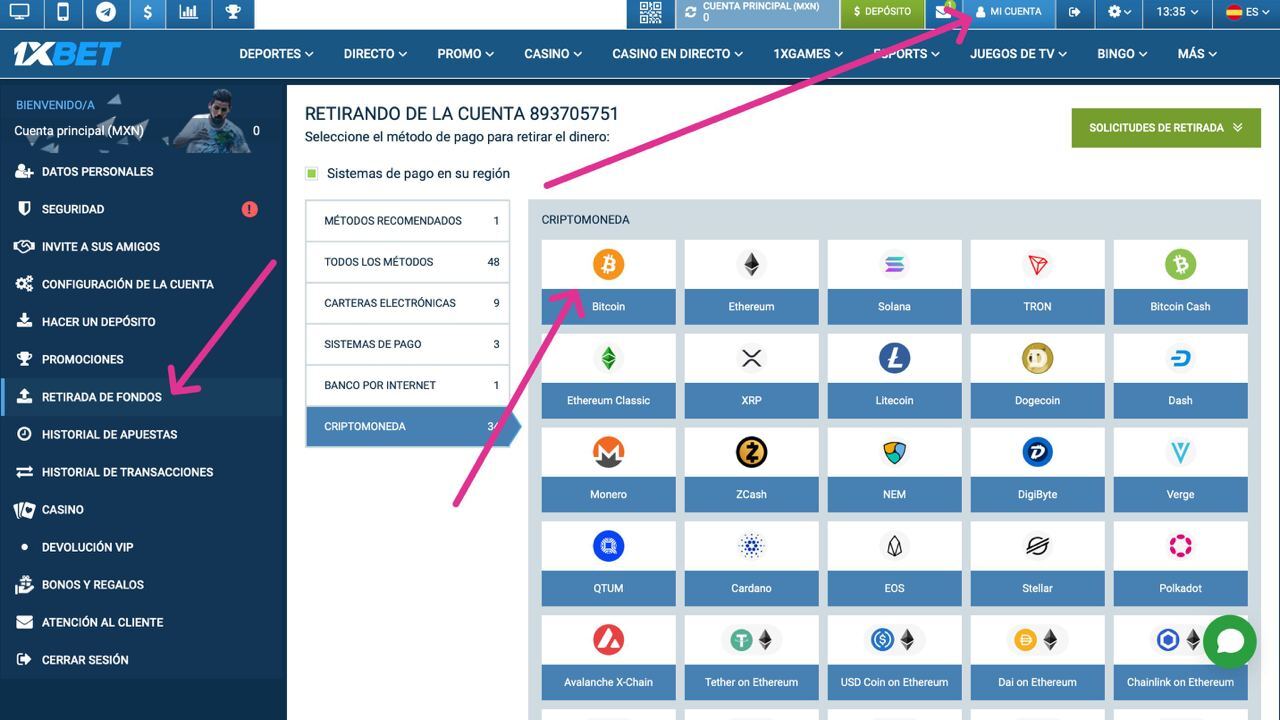Select the TRON payment method

(x=1037, y=282)
